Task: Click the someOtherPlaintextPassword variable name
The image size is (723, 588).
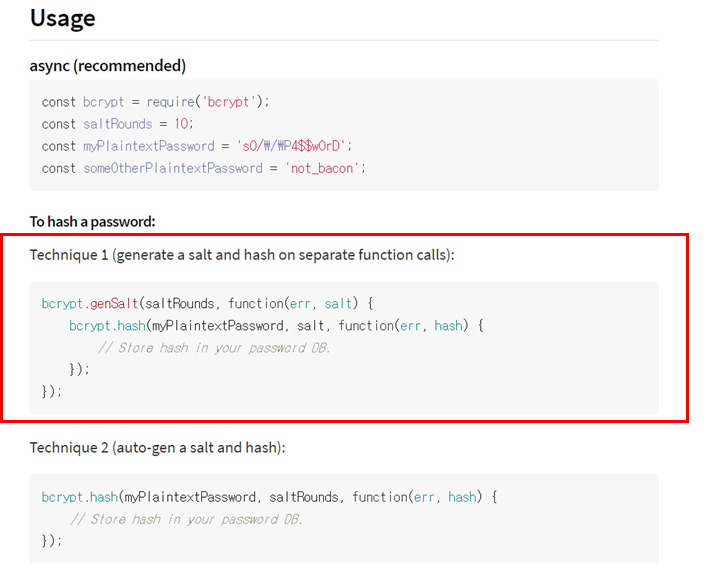Action: (x=173, y=168)
